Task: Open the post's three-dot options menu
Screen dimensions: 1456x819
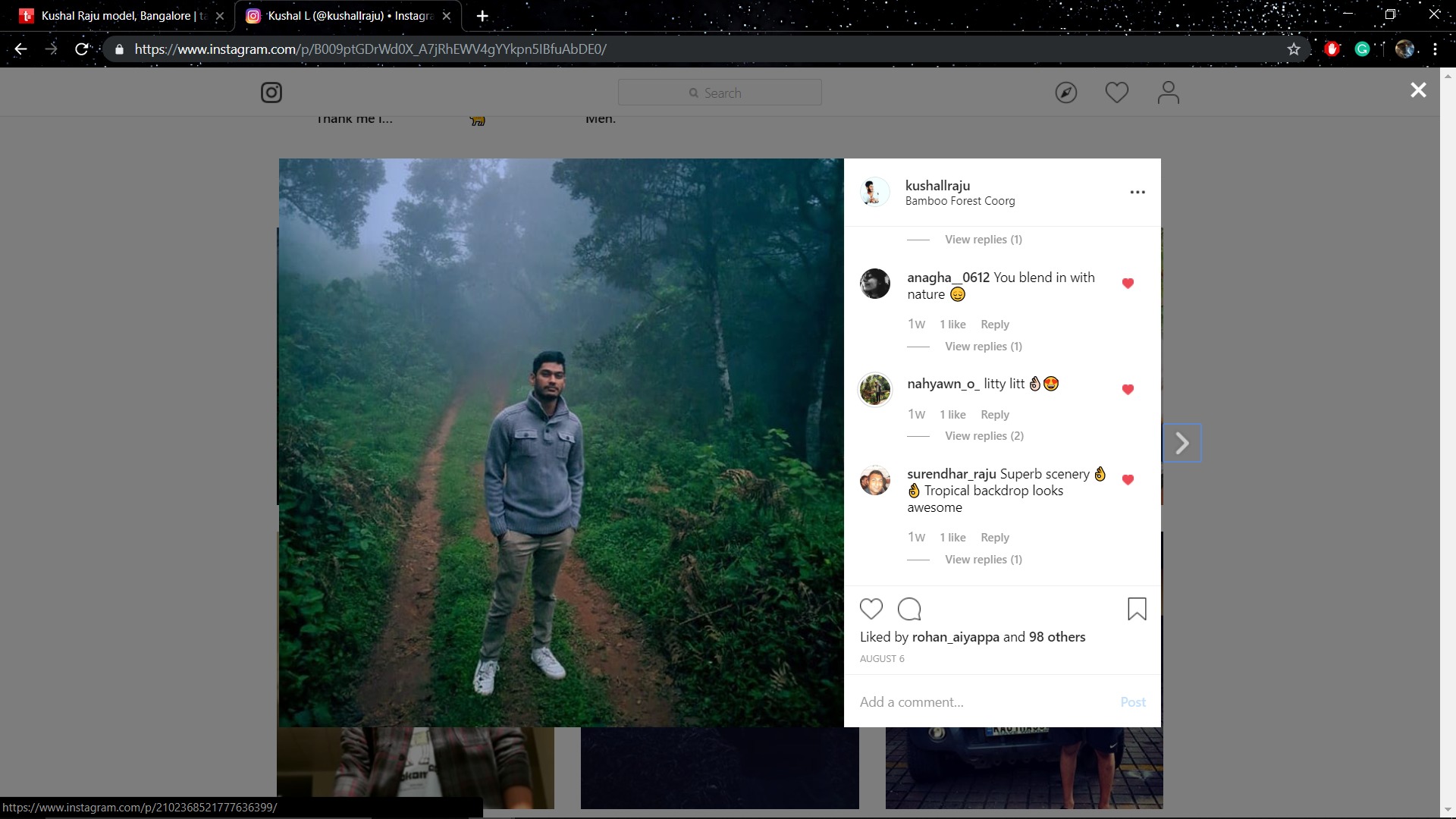Action: [1137, 193]
